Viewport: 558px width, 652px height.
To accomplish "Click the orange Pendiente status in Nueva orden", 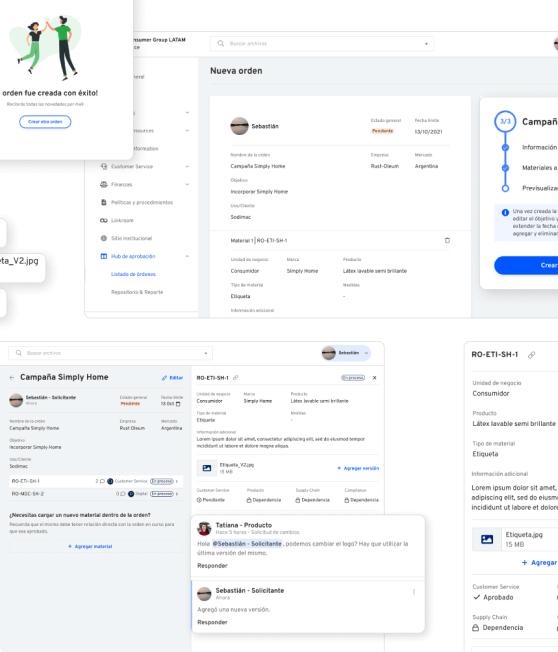I will [383, 131].
